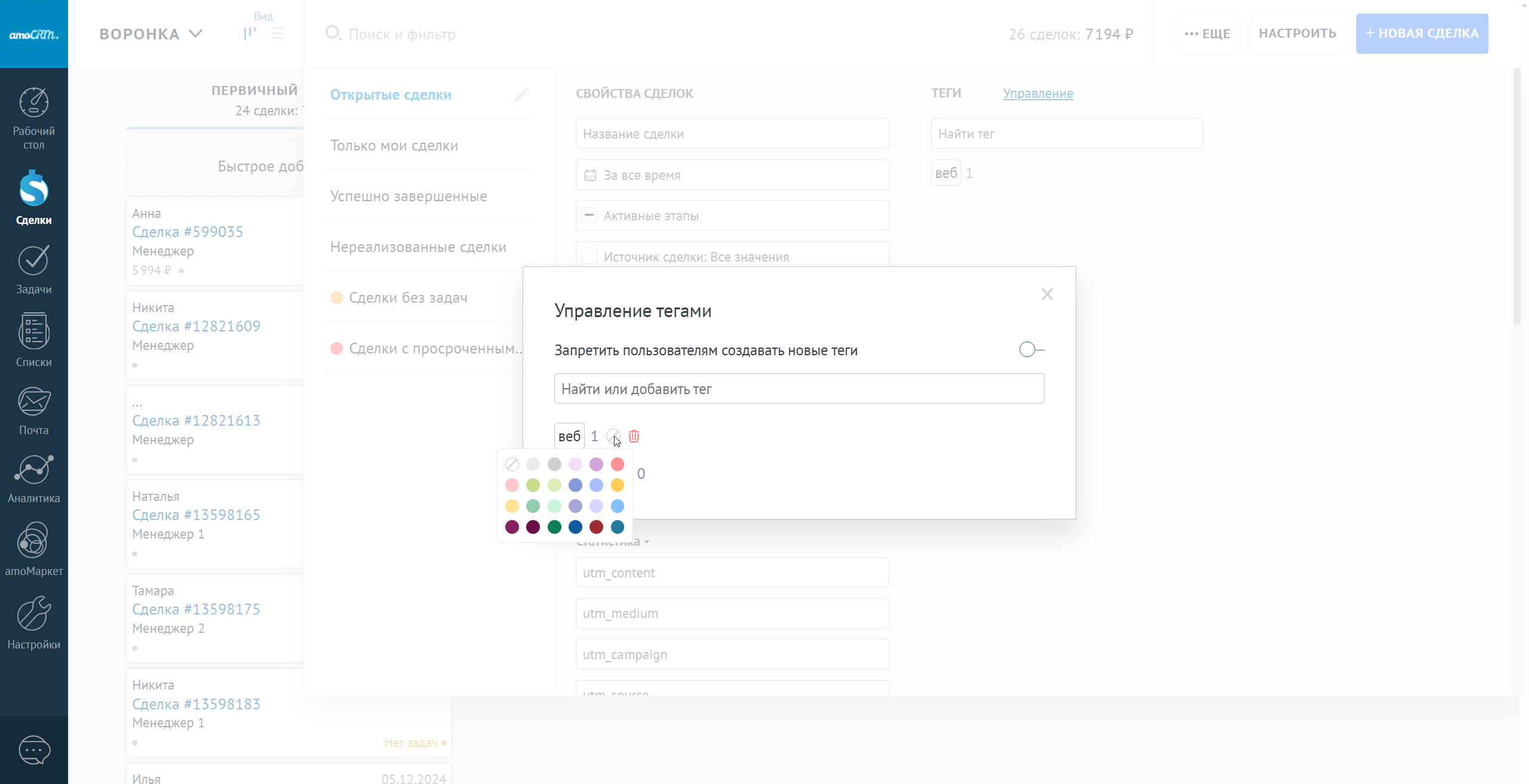
Task: Click the Управление tags link
Action: coord(1037,94)
